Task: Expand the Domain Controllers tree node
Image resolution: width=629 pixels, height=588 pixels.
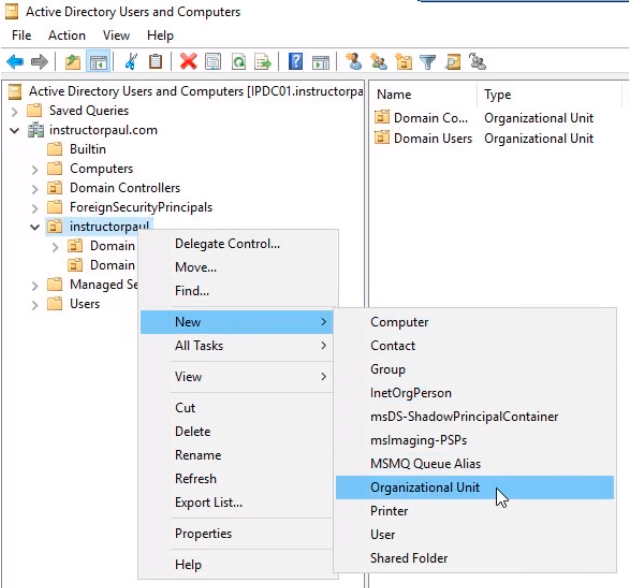Action: click(x=36, y=188)
